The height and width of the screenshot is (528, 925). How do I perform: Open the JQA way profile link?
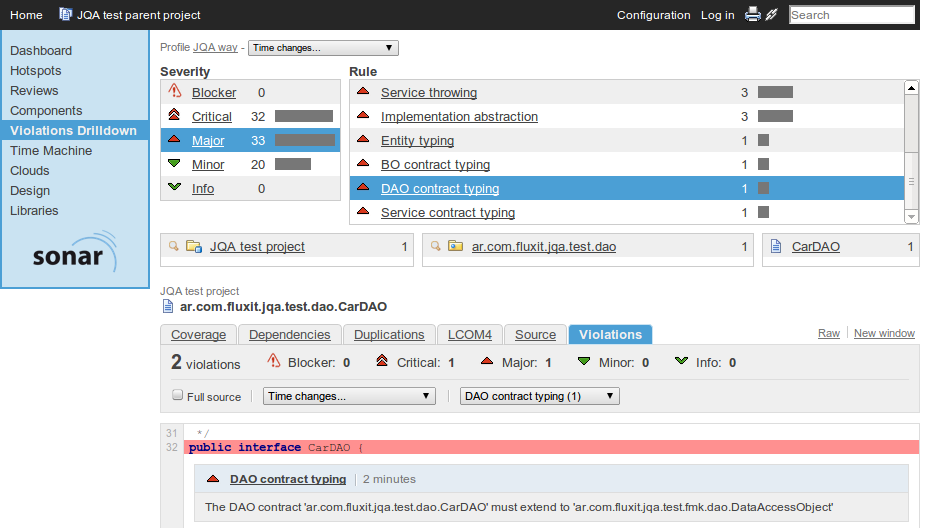pos(215,47)
